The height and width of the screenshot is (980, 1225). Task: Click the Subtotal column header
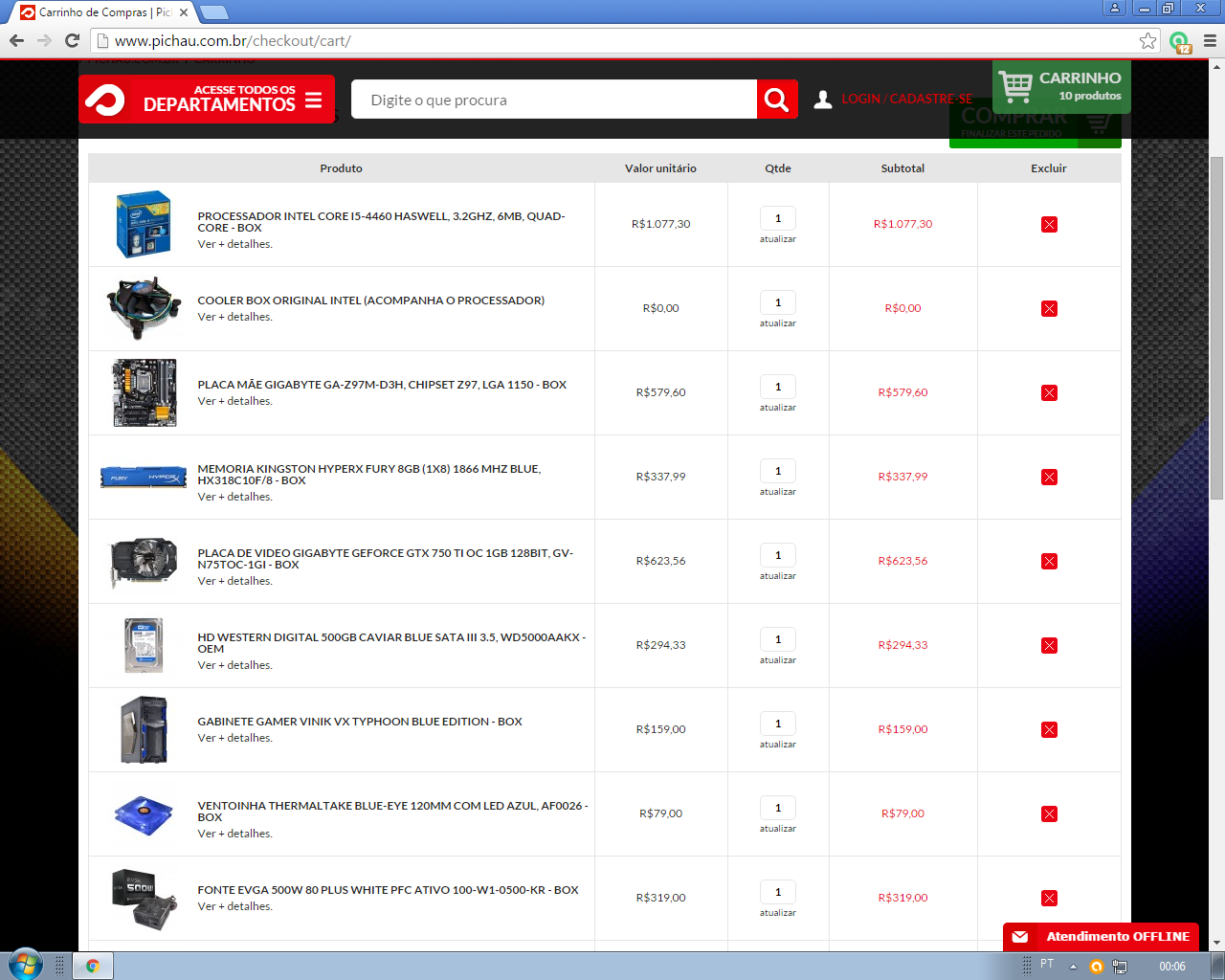[902, 168]
